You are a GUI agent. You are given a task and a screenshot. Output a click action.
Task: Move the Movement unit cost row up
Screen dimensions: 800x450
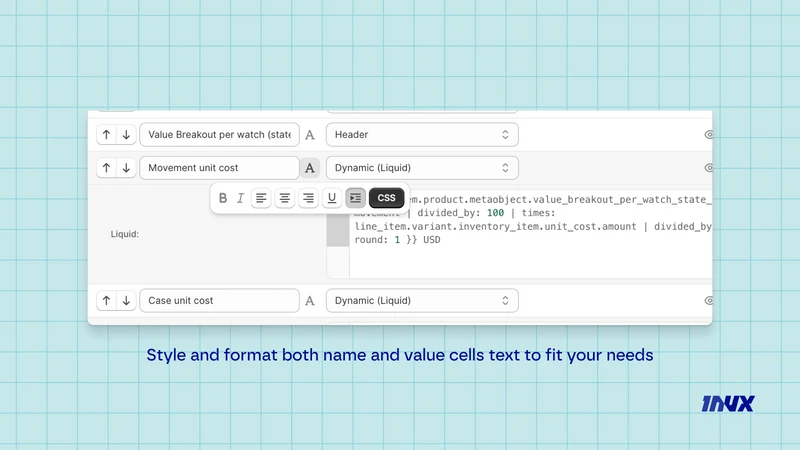106,168
